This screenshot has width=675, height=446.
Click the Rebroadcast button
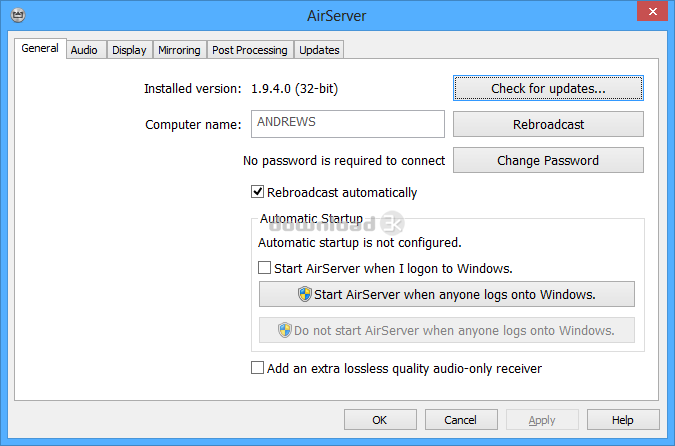tap(547, 124)
